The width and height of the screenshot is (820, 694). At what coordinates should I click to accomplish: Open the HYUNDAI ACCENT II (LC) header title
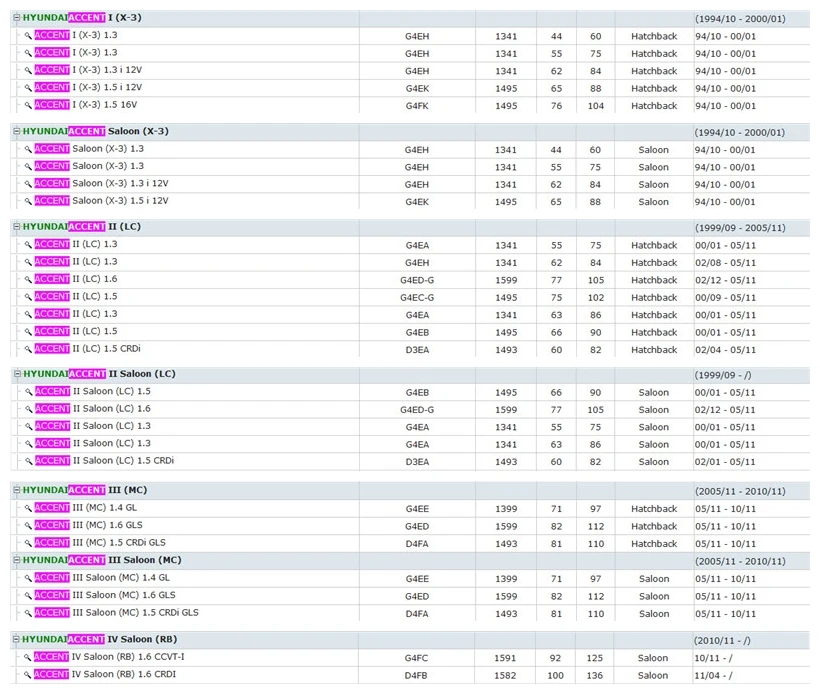point(82,227)
